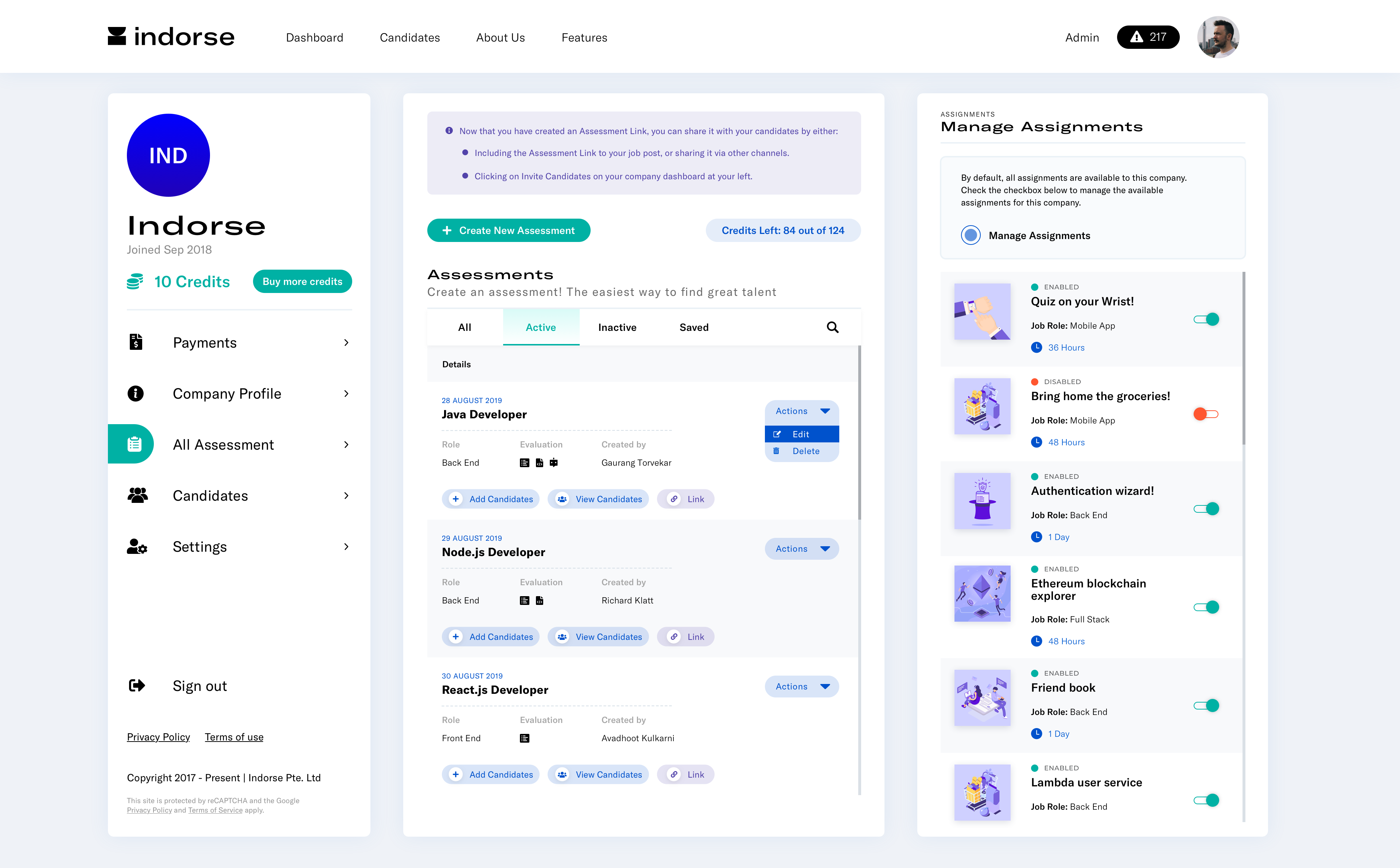Select the Manage Assignments radio button
The height and width of the screenshot is (868, 1400).
click(971, 235)
